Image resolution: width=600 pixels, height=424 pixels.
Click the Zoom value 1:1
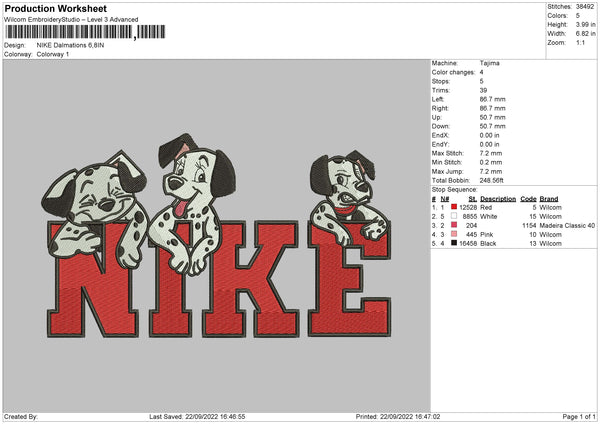click(580, 42)
